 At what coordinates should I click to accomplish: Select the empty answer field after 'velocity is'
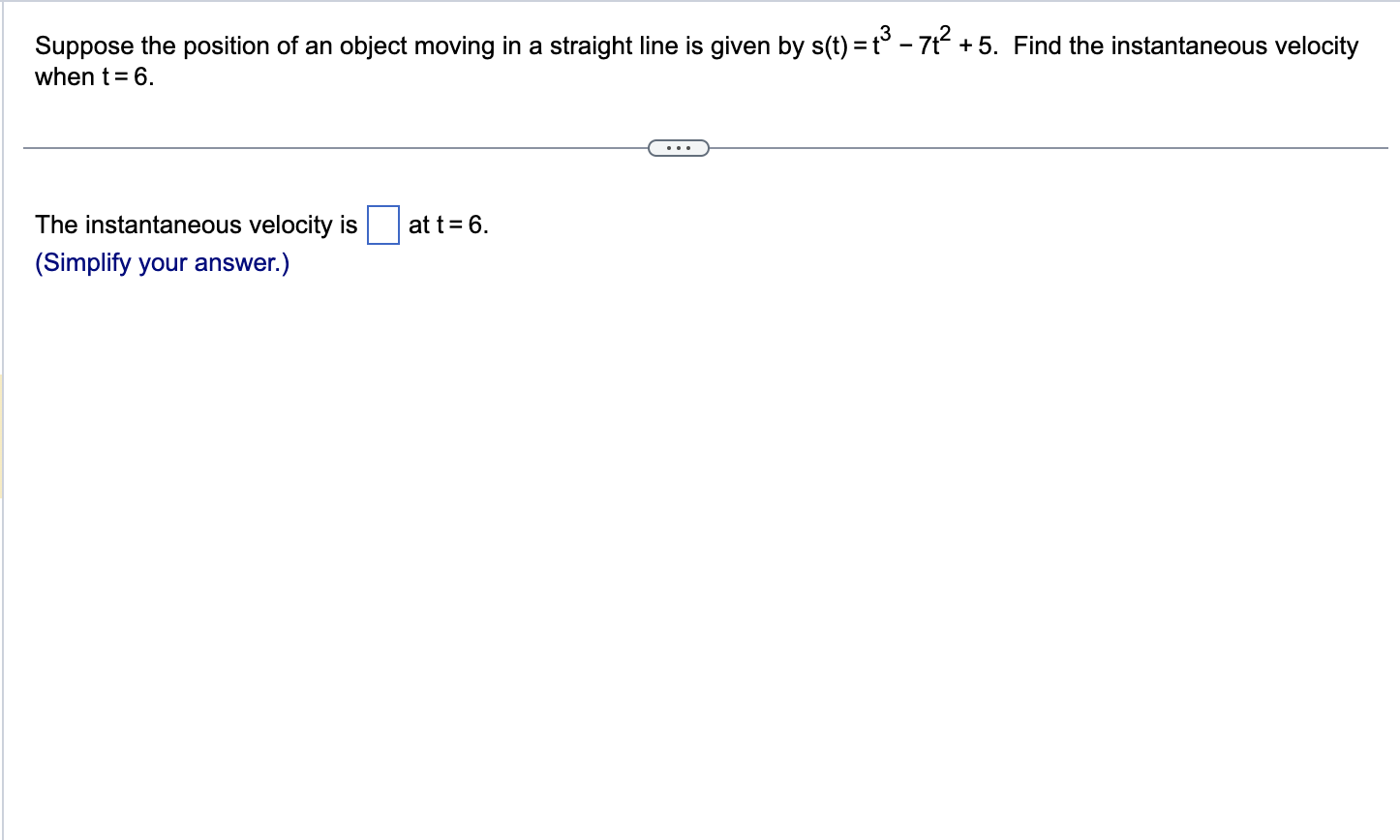[381, 225]
